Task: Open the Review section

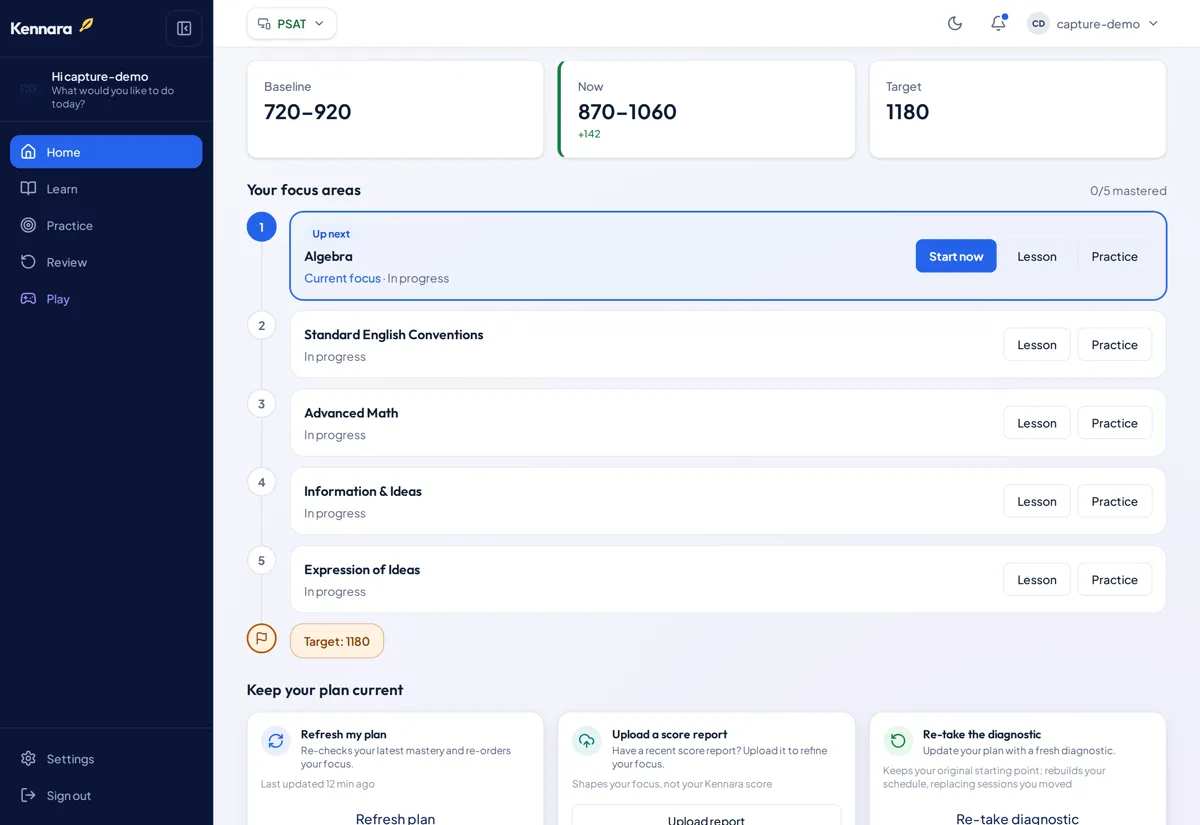Action: pos(106,262)
